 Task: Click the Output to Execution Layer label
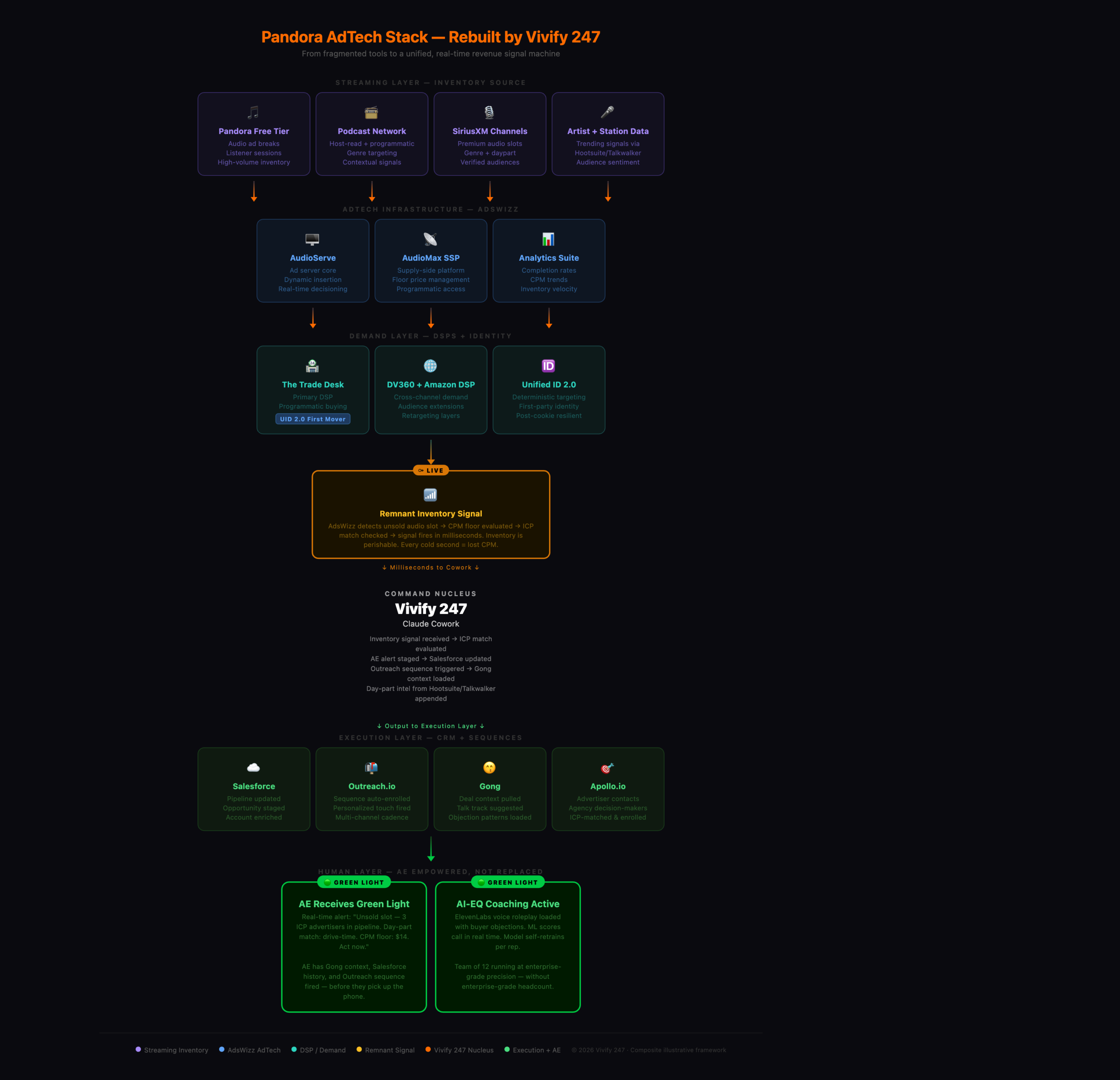click(431, 726)
